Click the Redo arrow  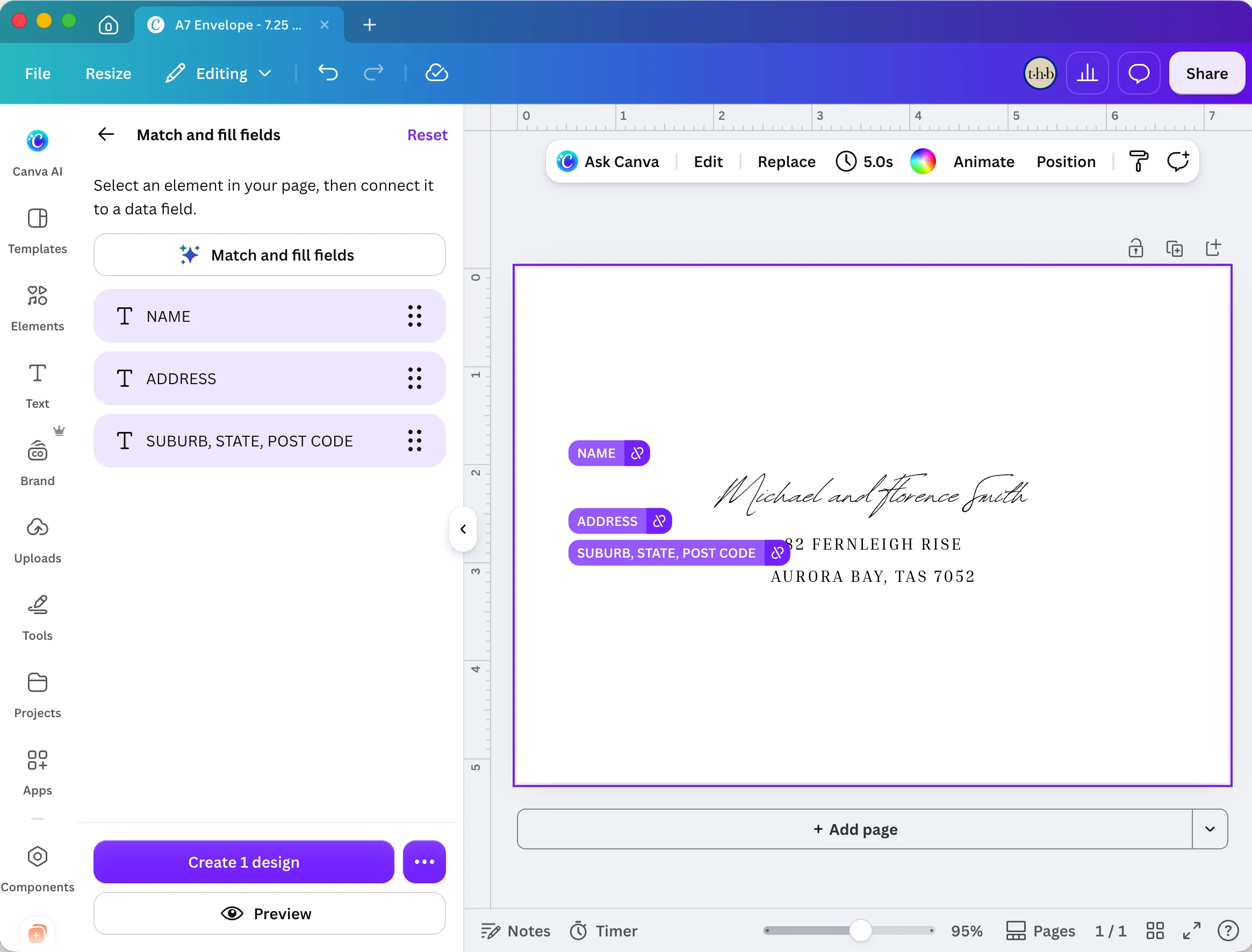[x=373, y=73]
